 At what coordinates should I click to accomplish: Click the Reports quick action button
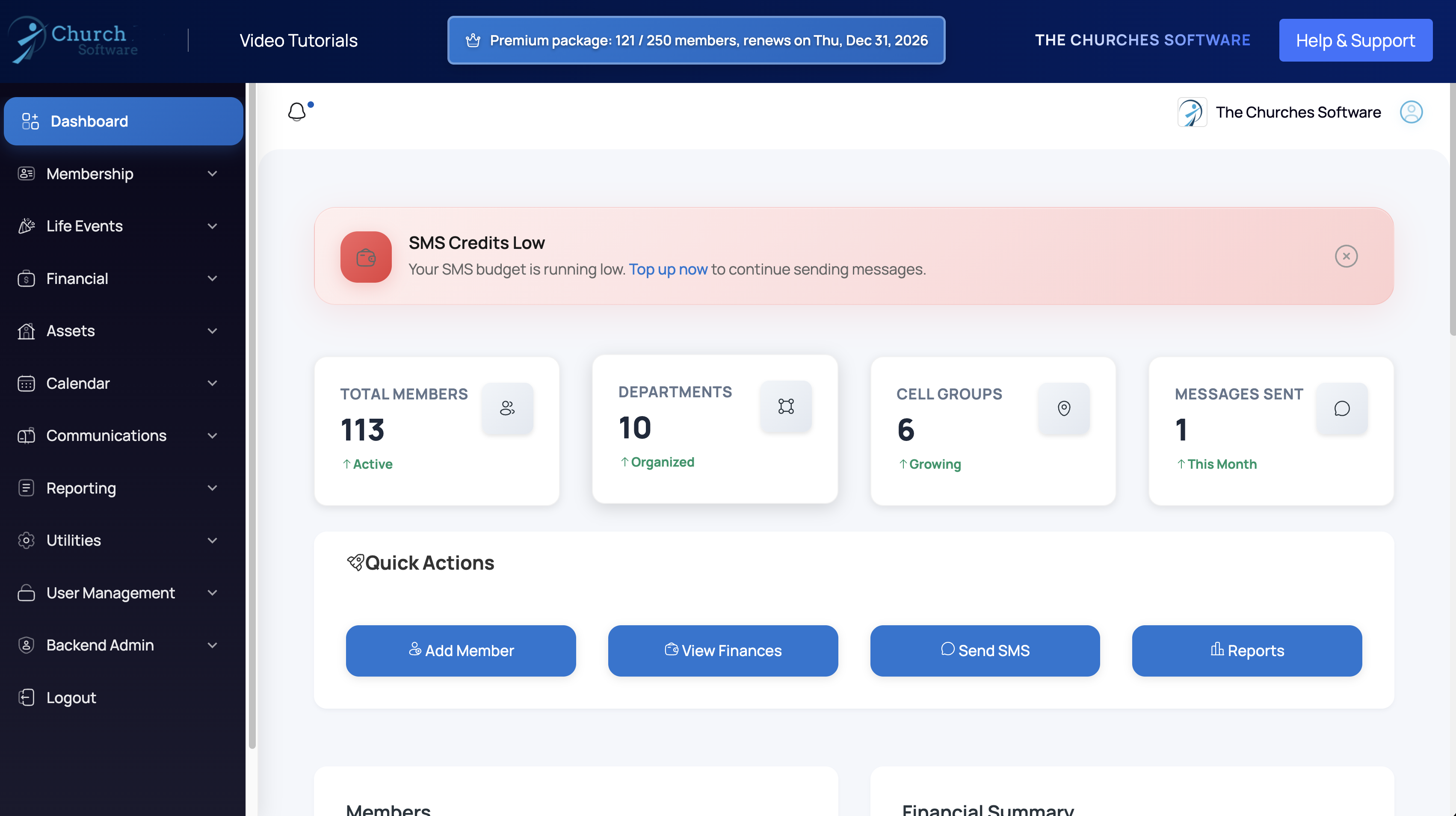coord(1247,650)
